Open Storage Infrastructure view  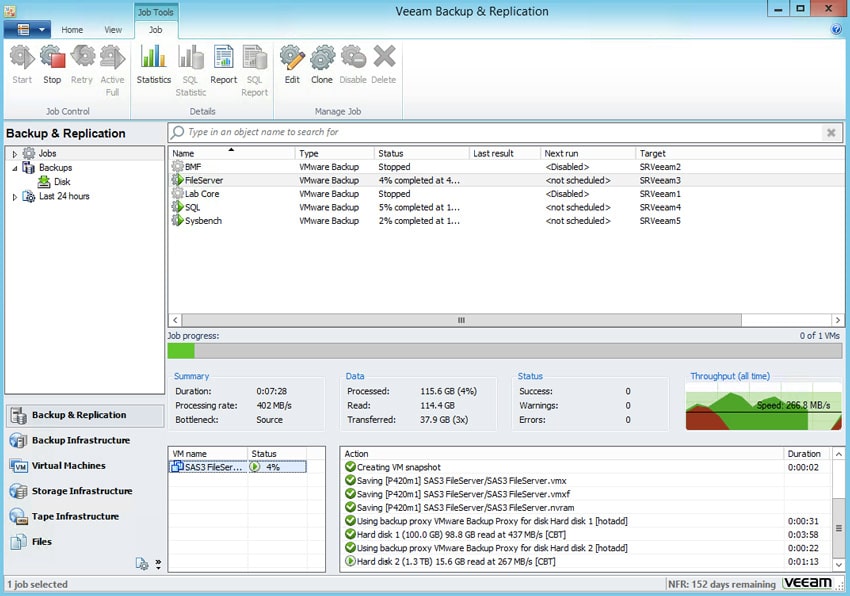[x=85, y=491]
